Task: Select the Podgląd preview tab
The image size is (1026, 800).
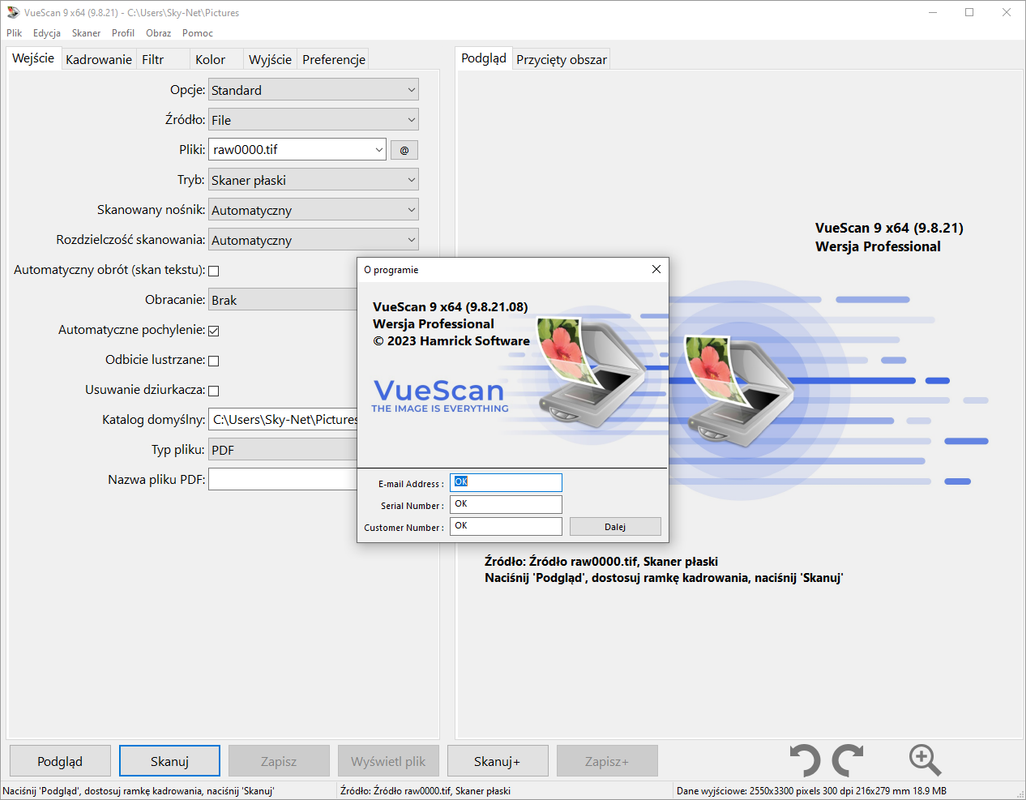Action: tap(484, 58)
